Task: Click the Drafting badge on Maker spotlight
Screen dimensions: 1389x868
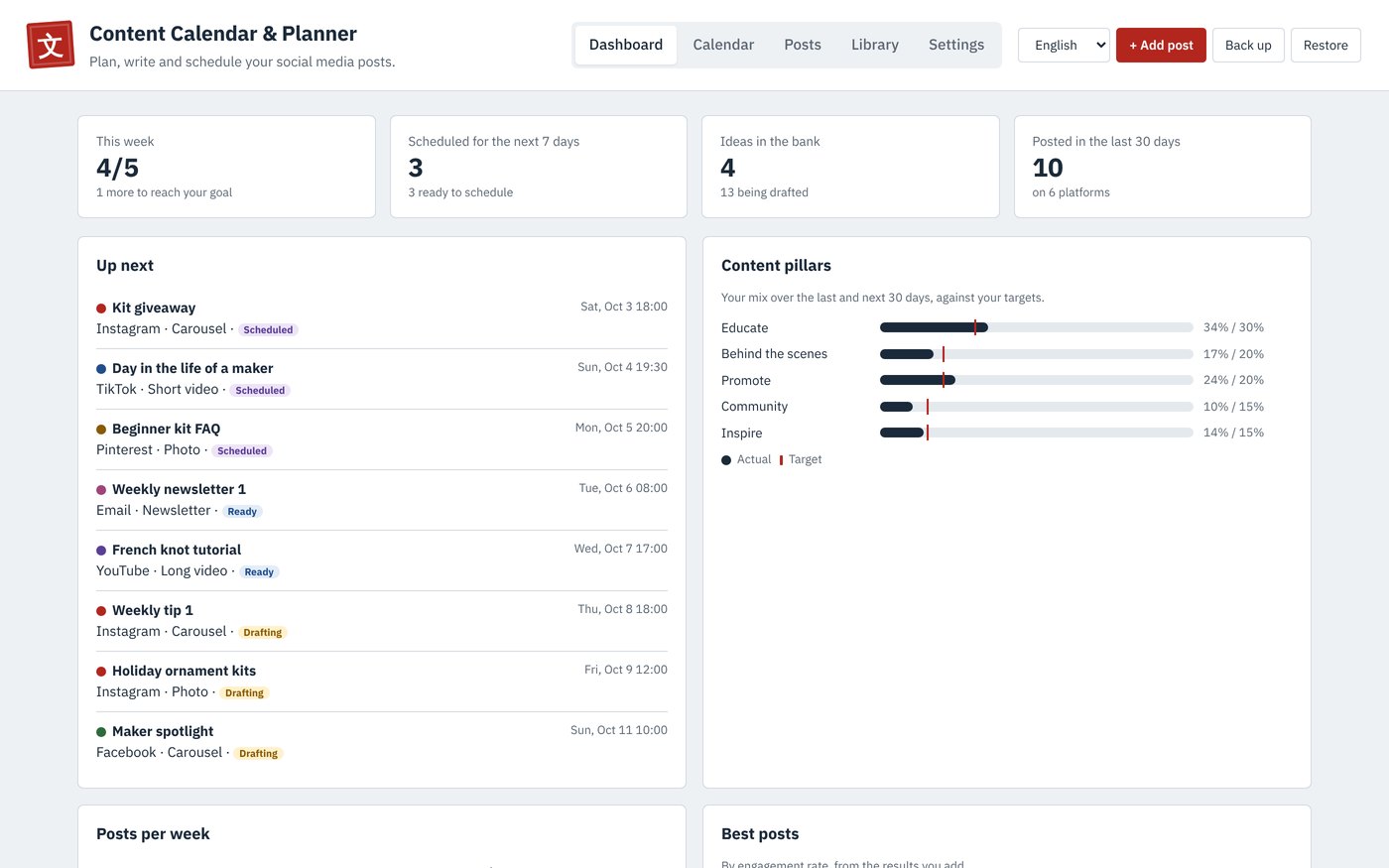Action: [258, 754]
